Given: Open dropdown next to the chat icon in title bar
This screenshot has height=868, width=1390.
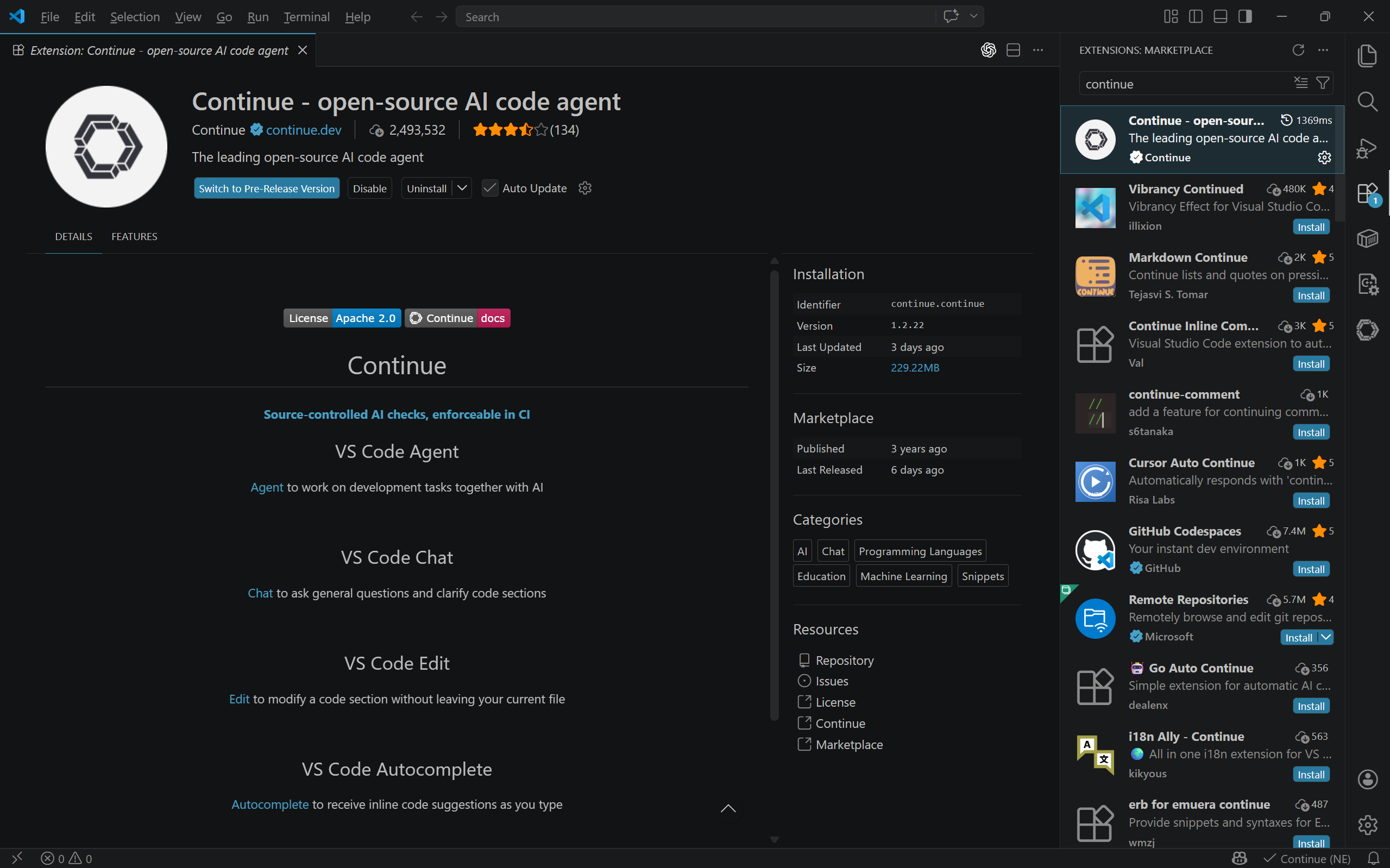Looking at the screenshot, I should (973, 17).
